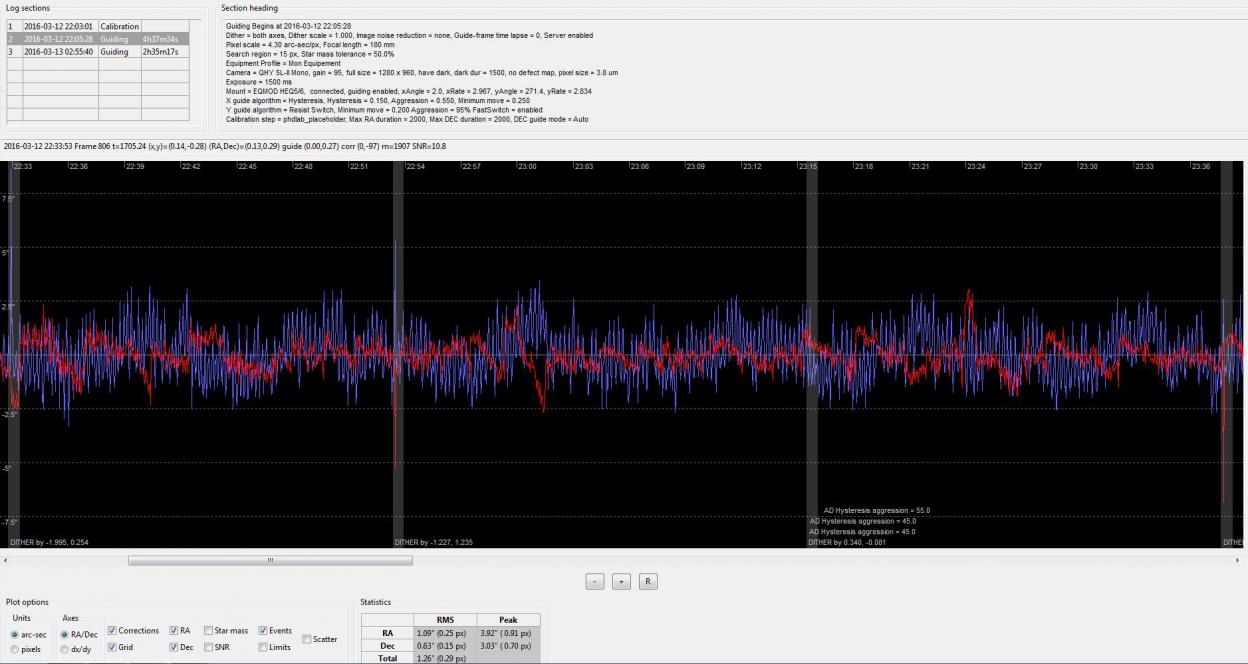
Task: Click the 22:45 time label on graph
Action: 246,167
